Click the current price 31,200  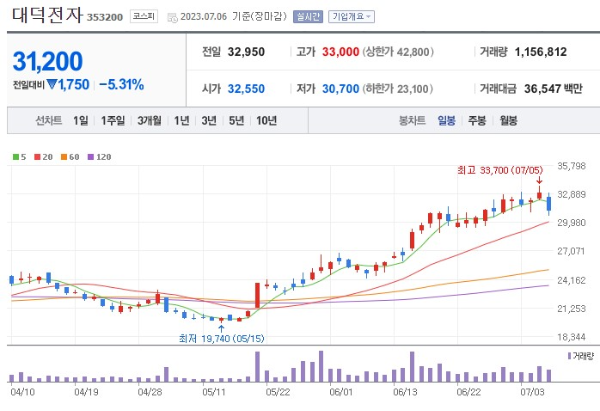pos(47,61)
